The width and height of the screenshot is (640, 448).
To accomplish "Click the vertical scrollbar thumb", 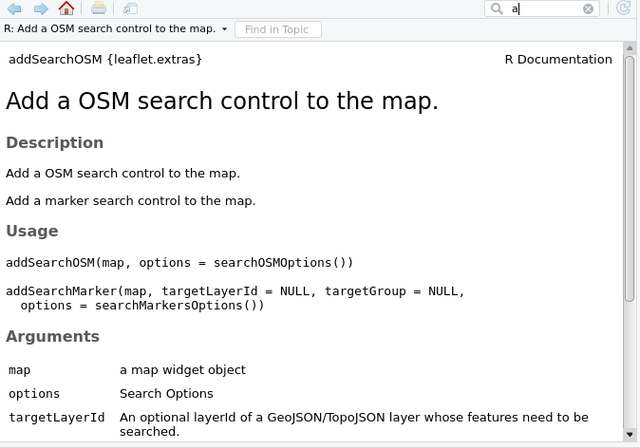I will pos(629,179).
